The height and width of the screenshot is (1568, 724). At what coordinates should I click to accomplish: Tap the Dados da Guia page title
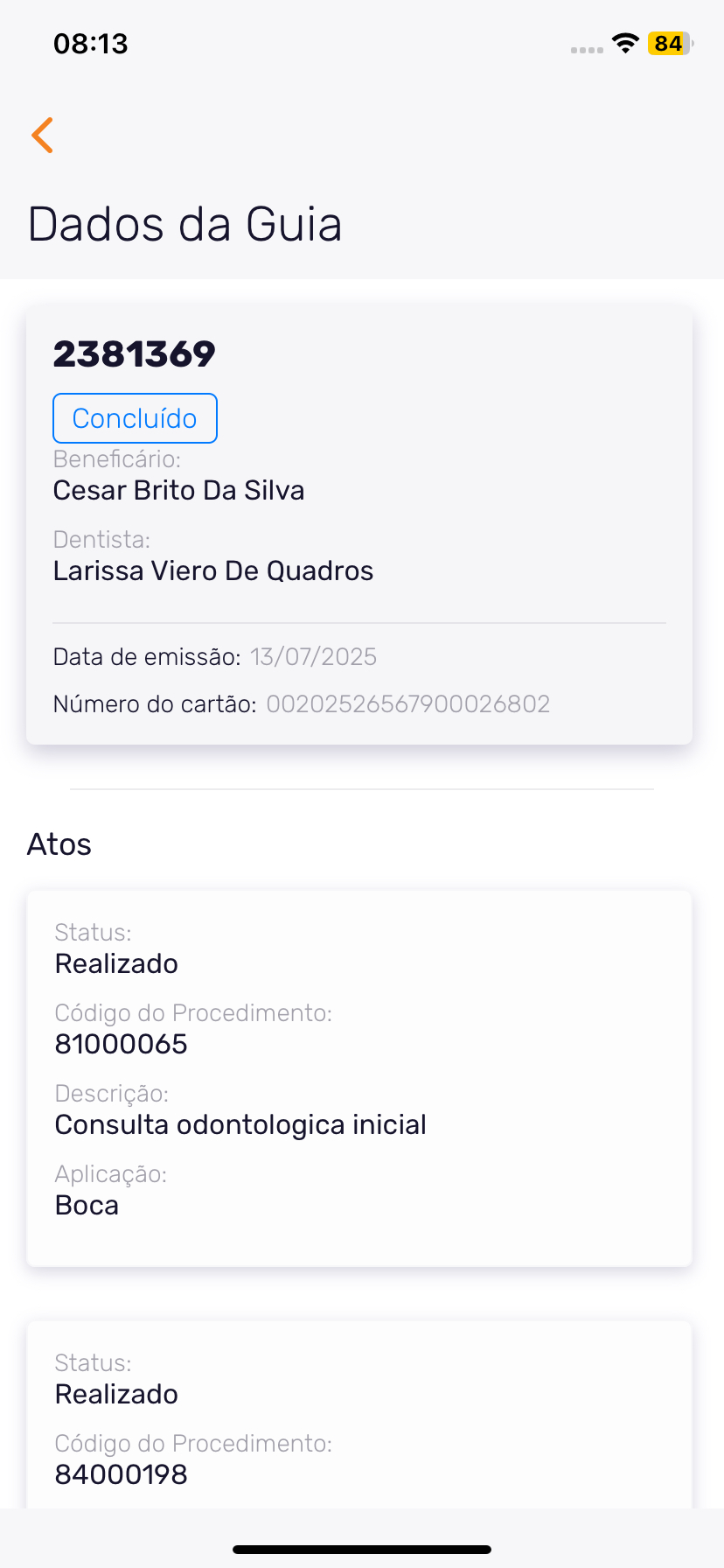click(x=185, y=224)
